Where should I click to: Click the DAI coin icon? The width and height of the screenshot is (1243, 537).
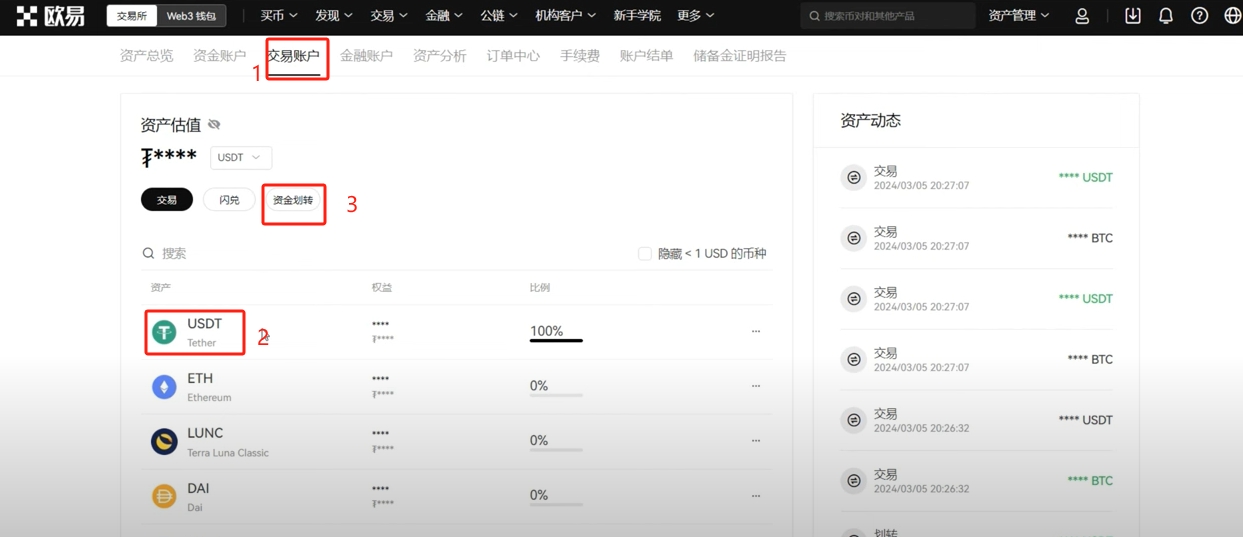coord(164,496)
